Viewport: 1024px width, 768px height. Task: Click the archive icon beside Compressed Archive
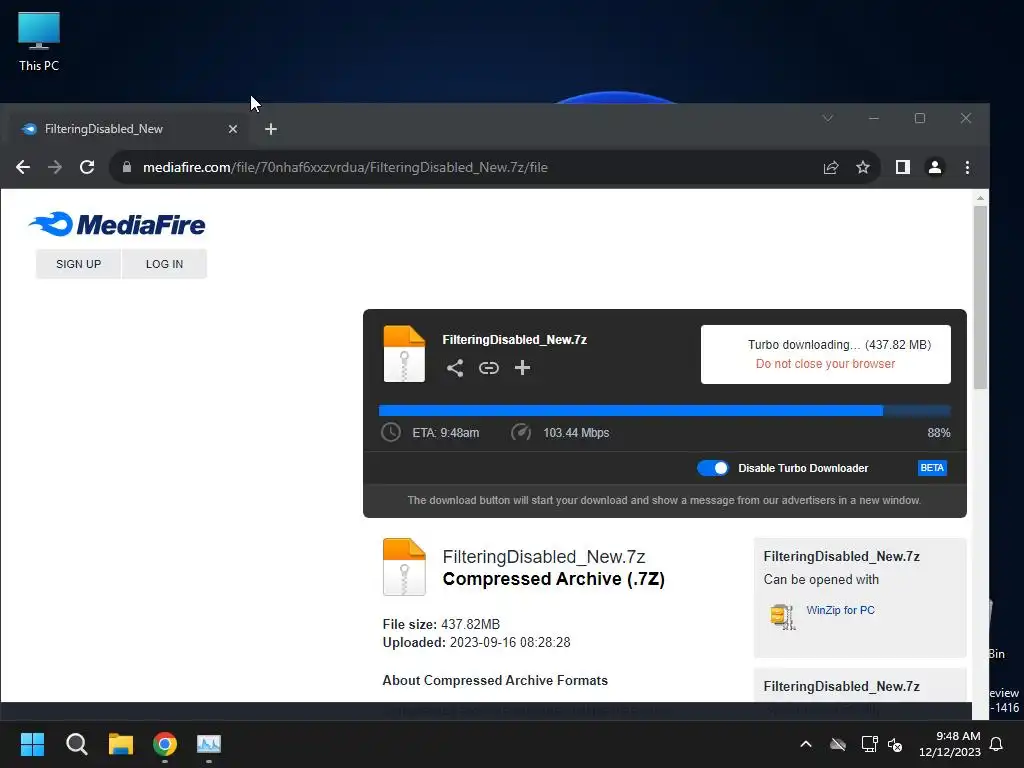404,567
